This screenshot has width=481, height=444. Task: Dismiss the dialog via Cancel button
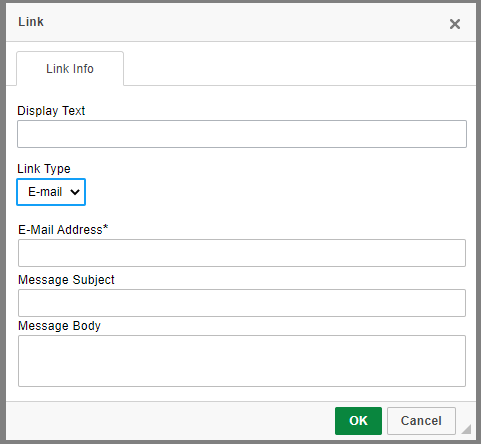point(421,421)
